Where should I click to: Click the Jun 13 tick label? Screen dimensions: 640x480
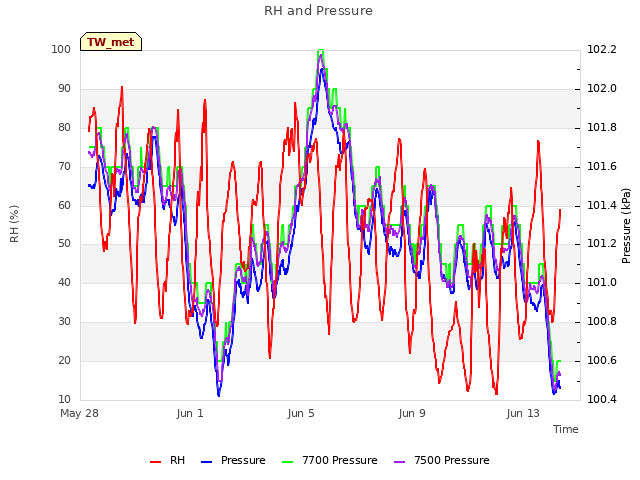click(523, 413)
